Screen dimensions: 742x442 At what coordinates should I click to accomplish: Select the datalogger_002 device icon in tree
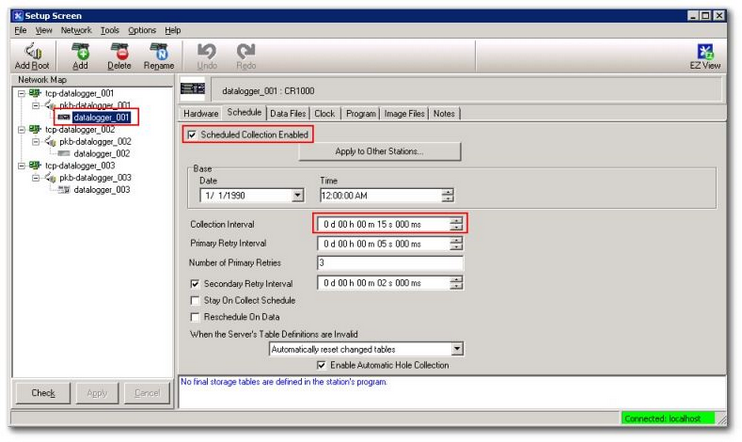pyautogui.click(x=64, y=154)
